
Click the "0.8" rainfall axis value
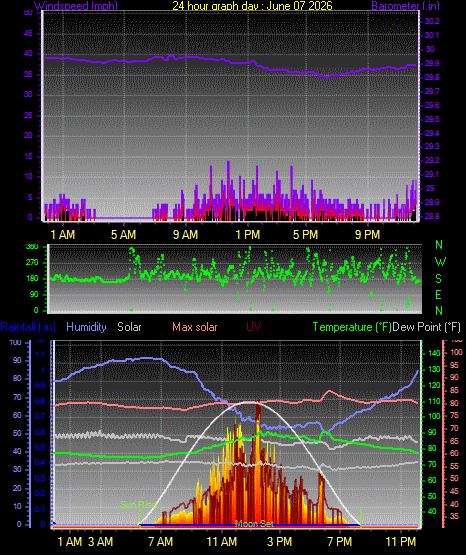40,401
